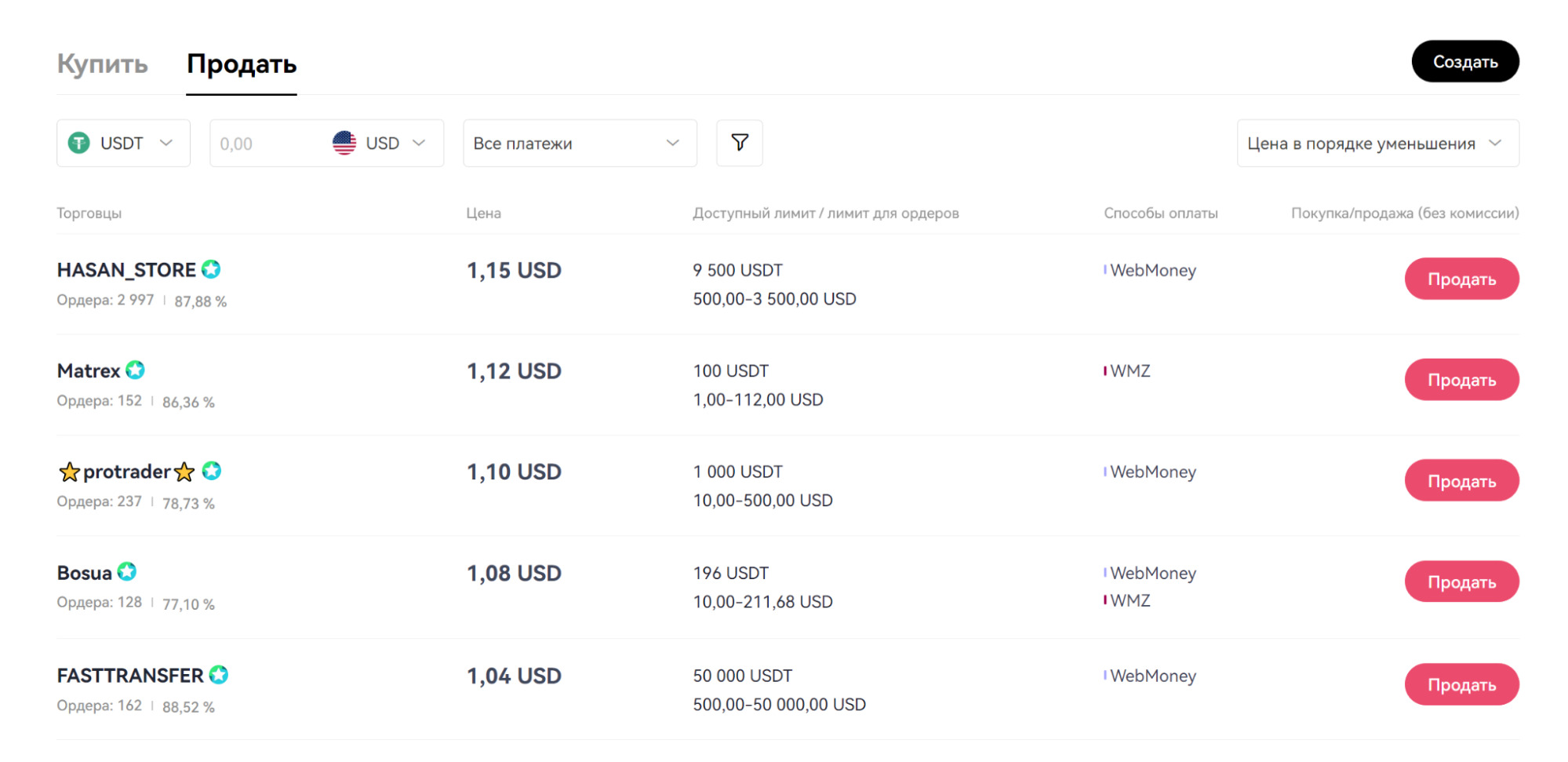The width and height of the screenshot is (1568, 762).
Task: Click the star after protrader name
Action: 184,472
